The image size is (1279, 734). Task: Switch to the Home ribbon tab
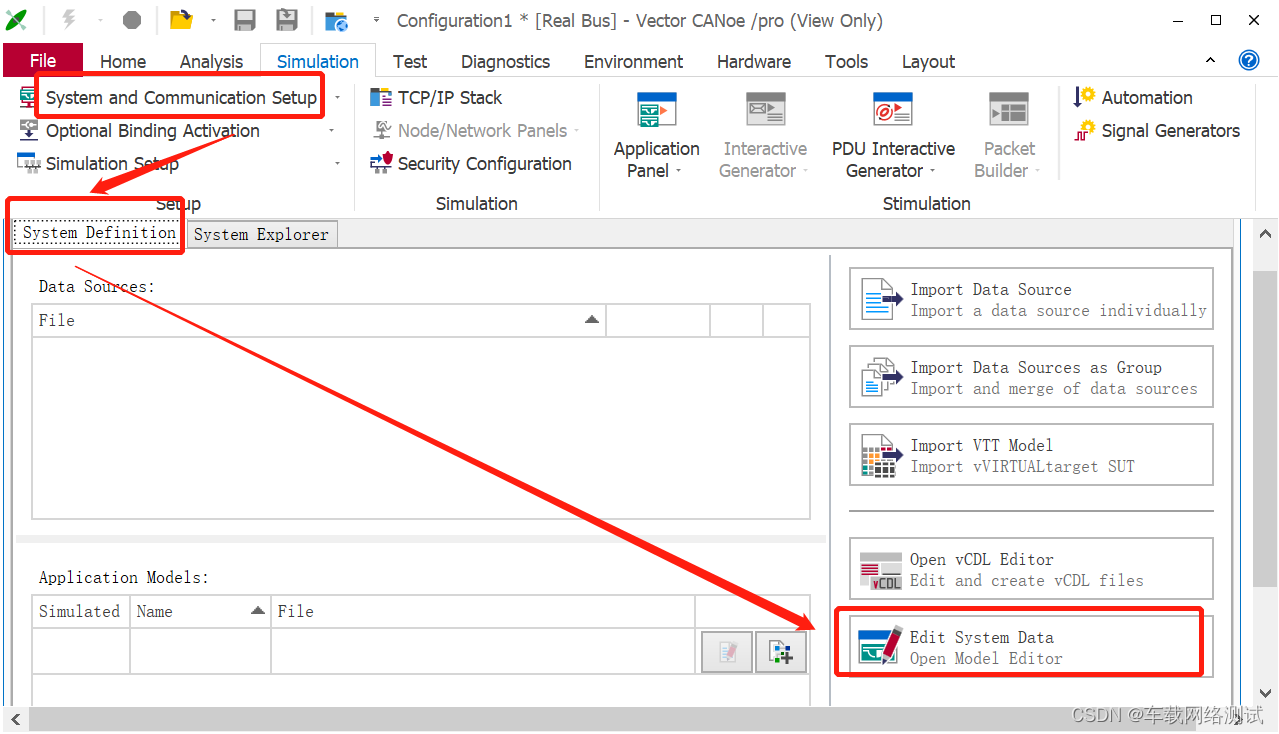[x=123, y=62]
